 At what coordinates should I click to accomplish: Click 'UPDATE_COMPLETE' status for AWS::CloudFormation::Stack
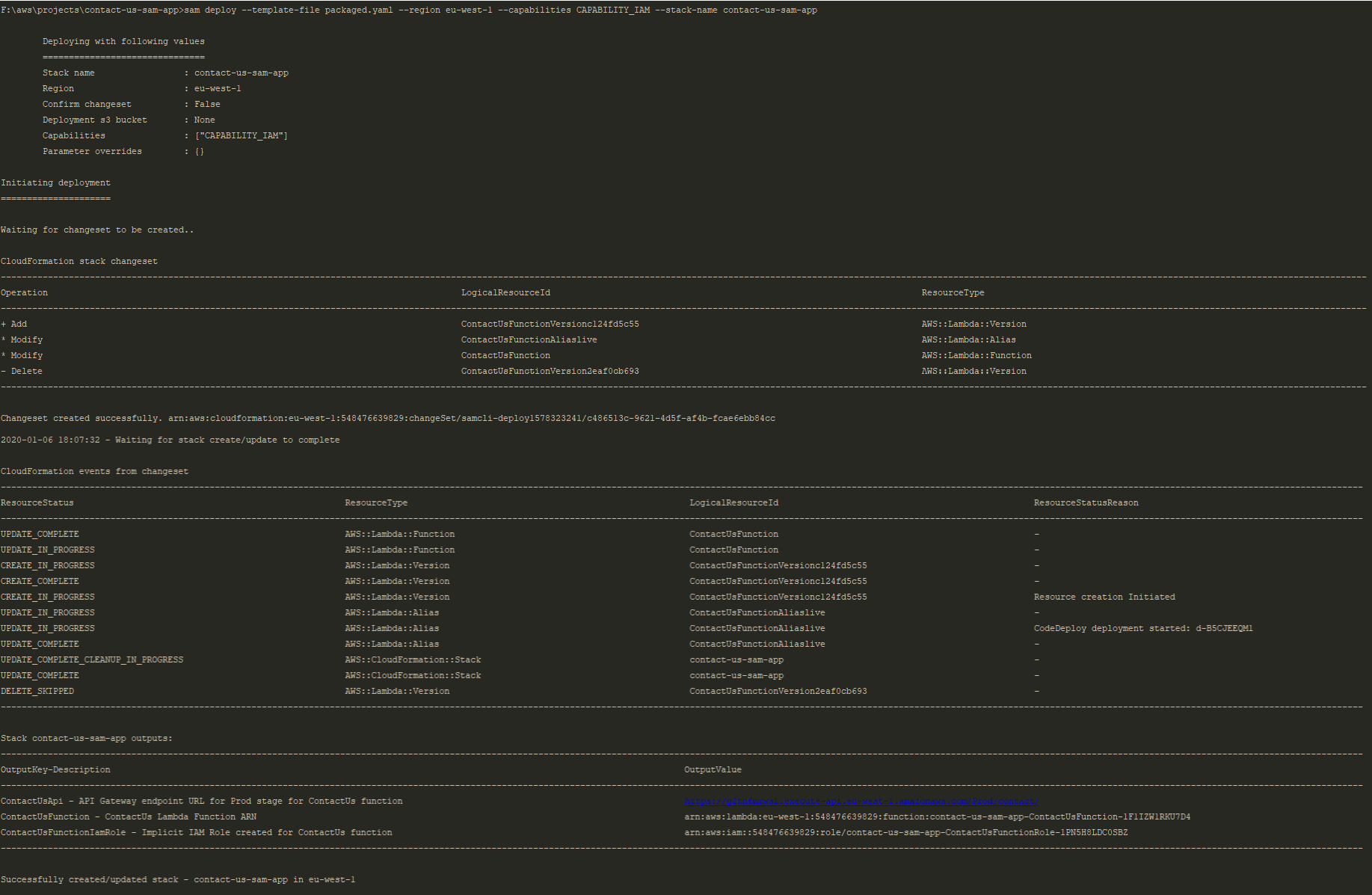(x=40, y=676)
